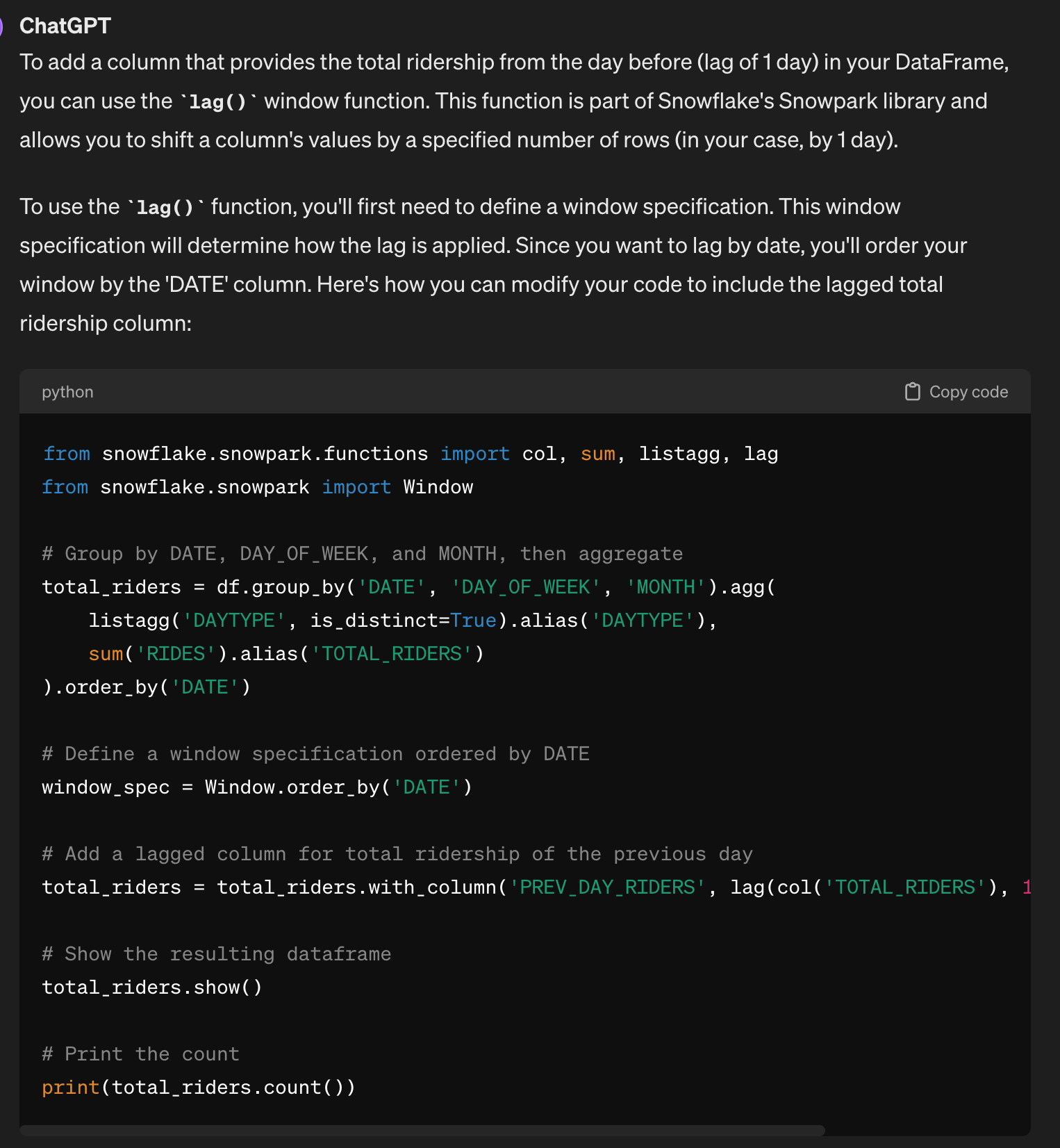Place cursor on 'from snowflake.snowpark import Window' line
The width and height of the screenshot is (1060, 1148).
(257, 487)
